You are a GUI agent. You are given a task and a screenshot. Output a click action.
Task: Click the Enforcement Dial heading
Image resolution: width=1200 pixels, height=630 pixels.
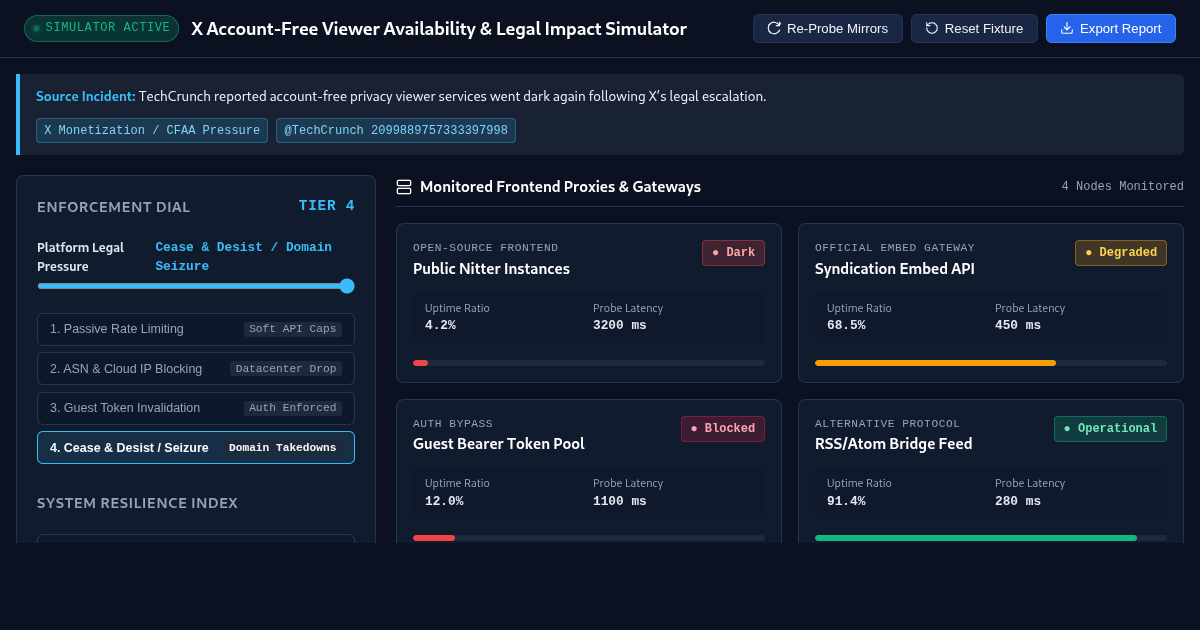[x=113, y=207]
